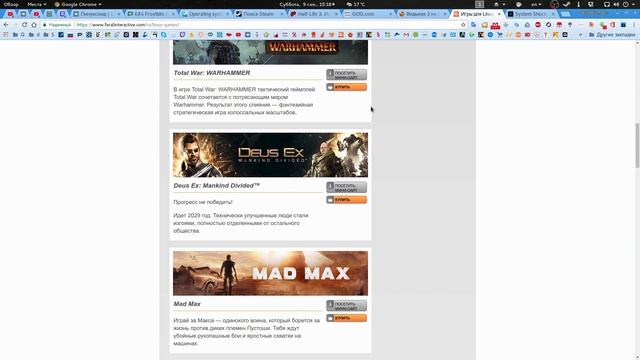Open the Total War: WARHAMMER title link

point(212,73)
